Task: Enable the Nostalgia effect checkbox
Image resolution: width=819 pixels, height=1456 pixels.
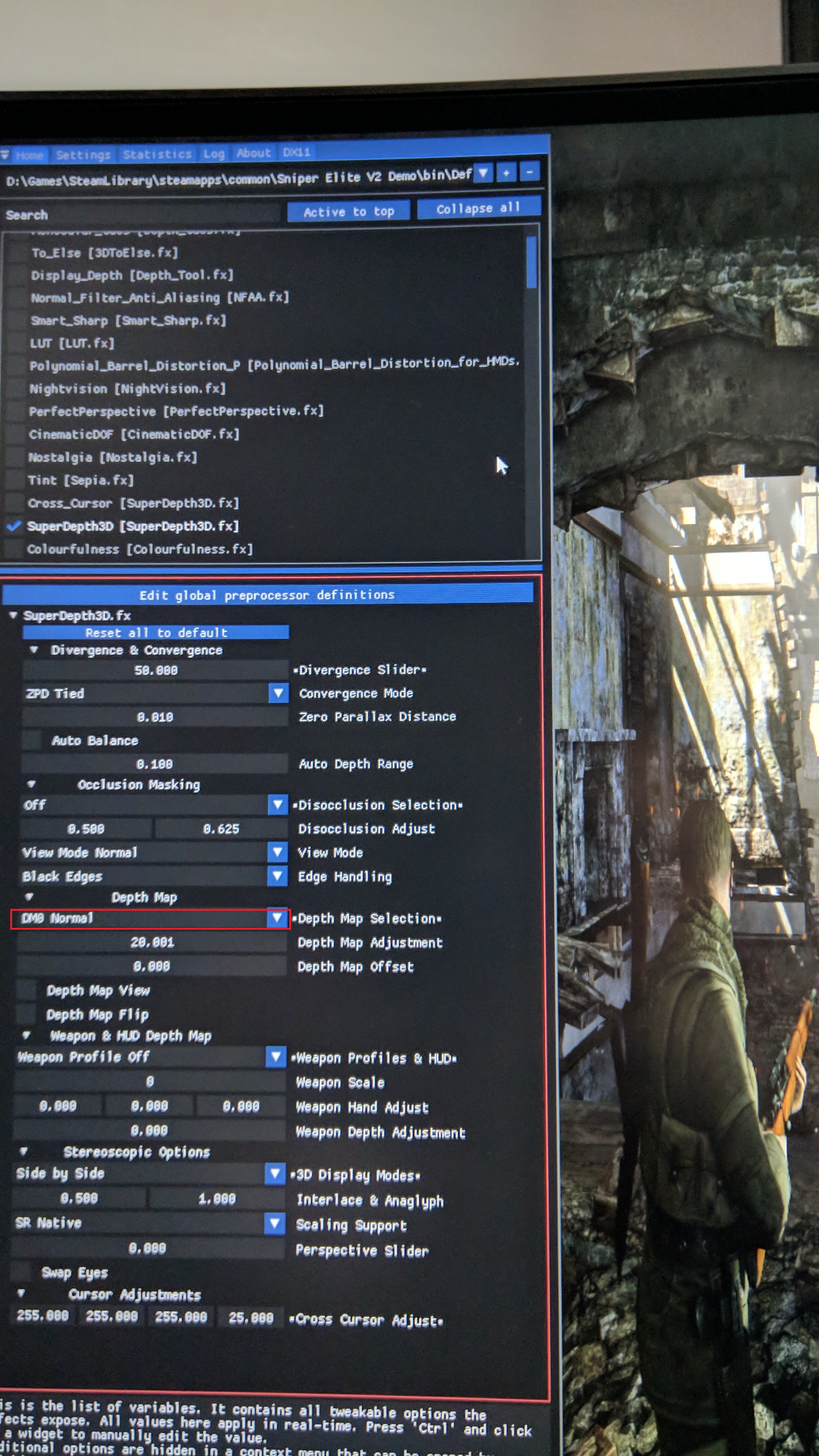Action: pyautogui.click(x=15, y=457)
